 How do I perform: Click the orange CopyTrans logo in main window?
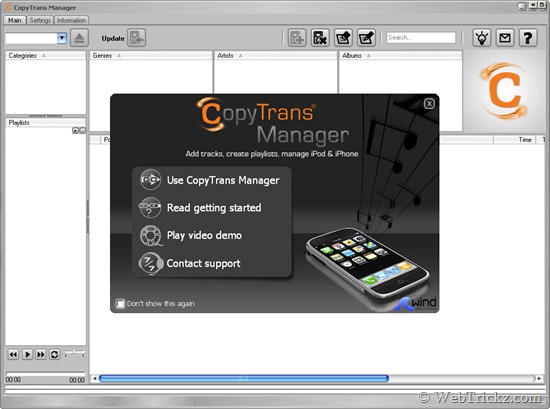click(504, 90)
